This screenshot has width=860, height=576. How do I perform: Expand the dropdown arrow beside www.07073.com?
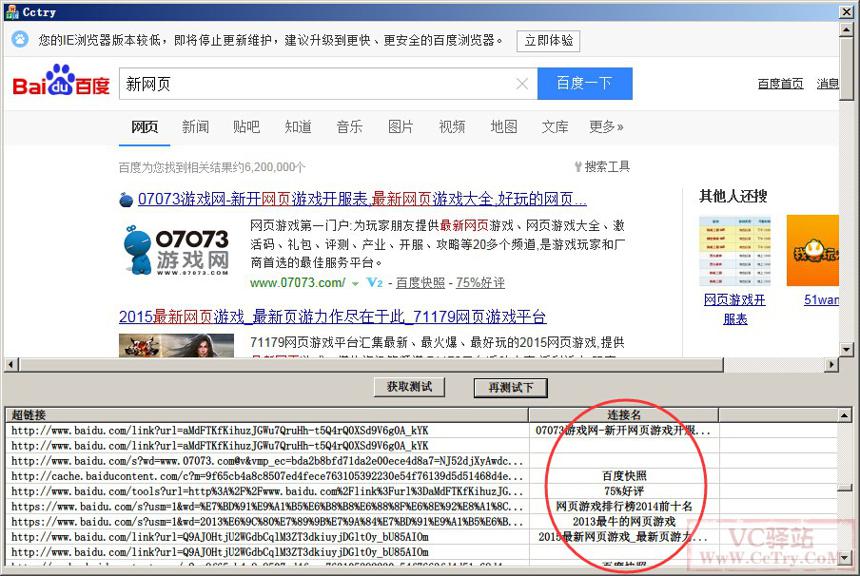coord(355,284)
